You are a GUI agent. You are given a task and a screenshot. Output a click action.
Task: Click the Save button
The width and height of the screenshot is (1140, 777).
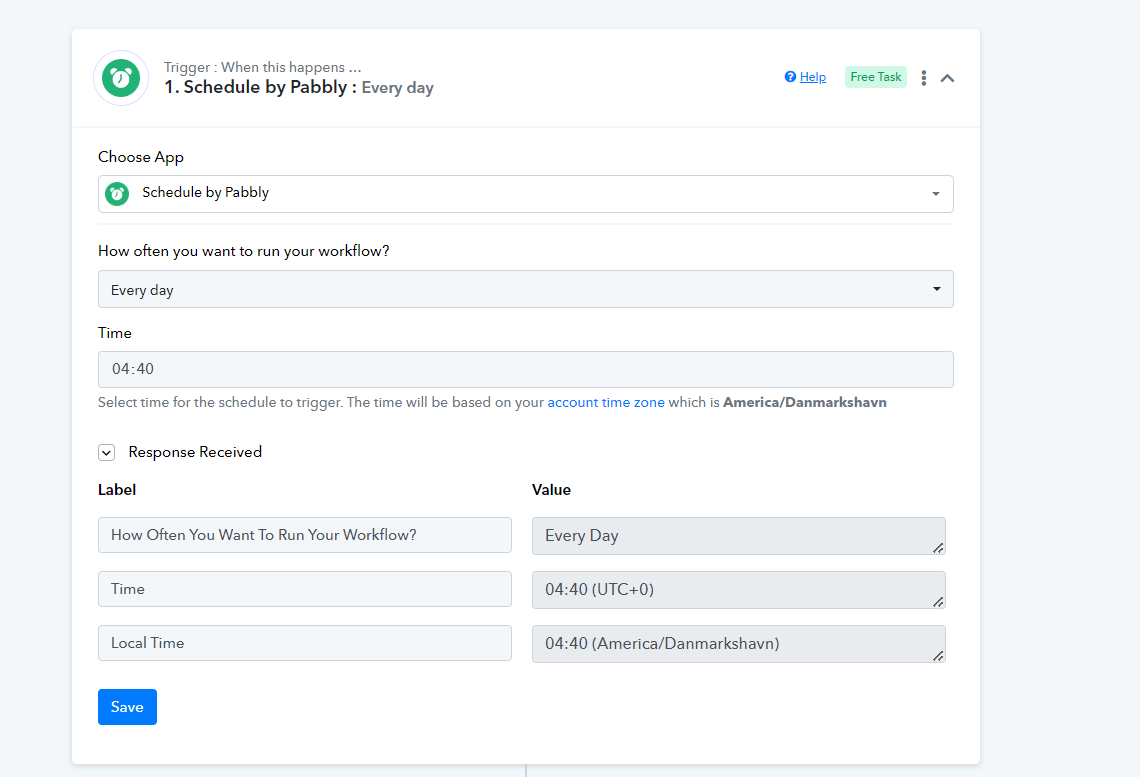click(127, 707)
